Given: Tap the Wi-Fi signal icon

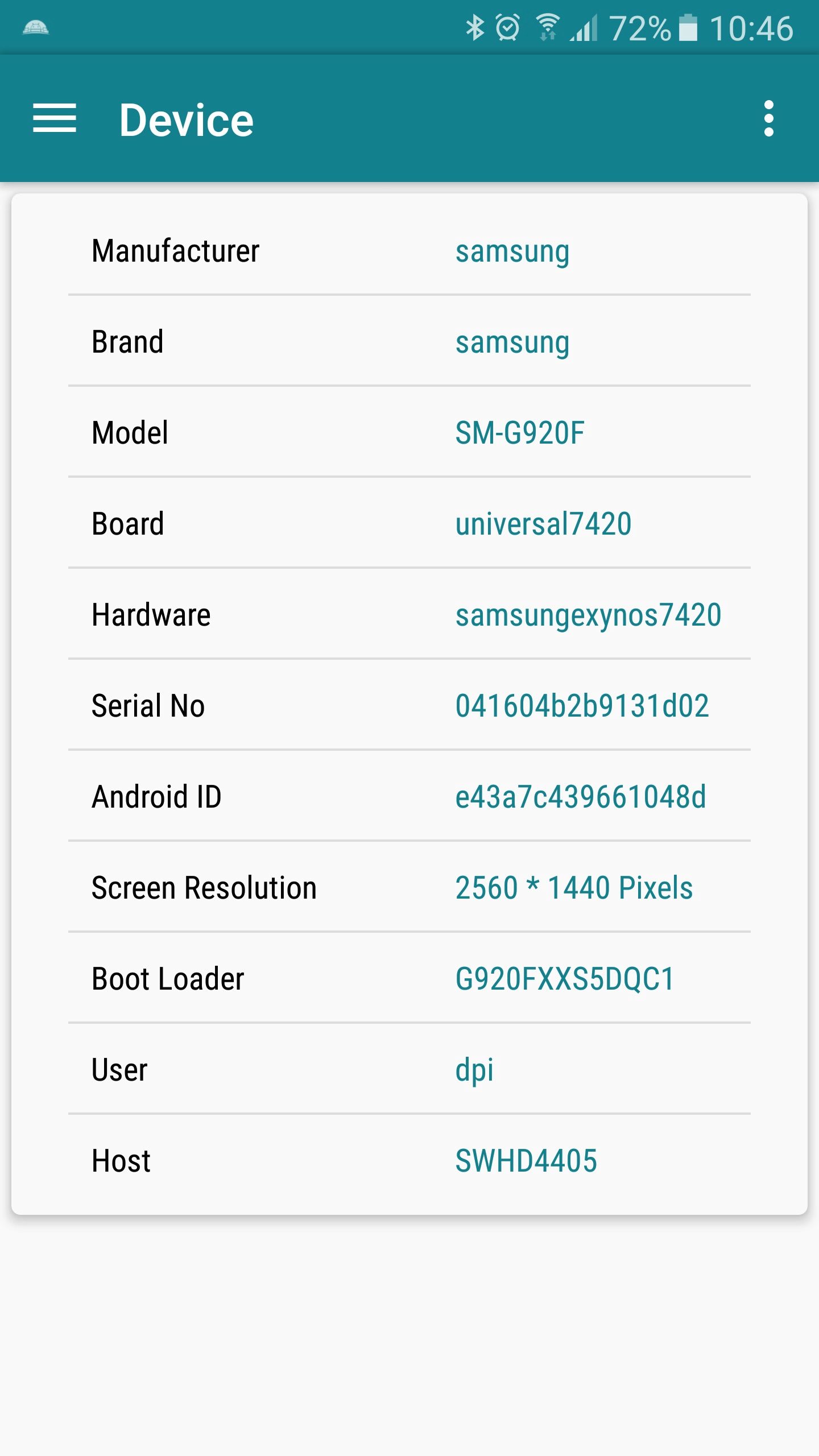Looking at the screenshot, I should tap(548, 28).
